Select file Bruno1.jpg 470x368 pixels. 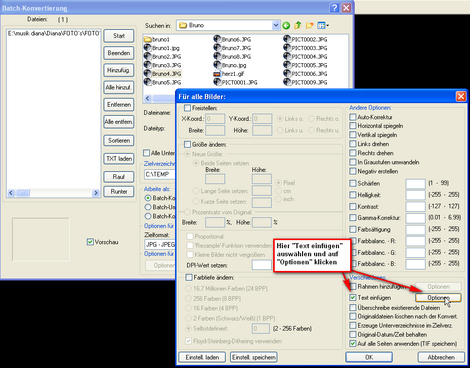pyautogui.click(x=162, y=48)
